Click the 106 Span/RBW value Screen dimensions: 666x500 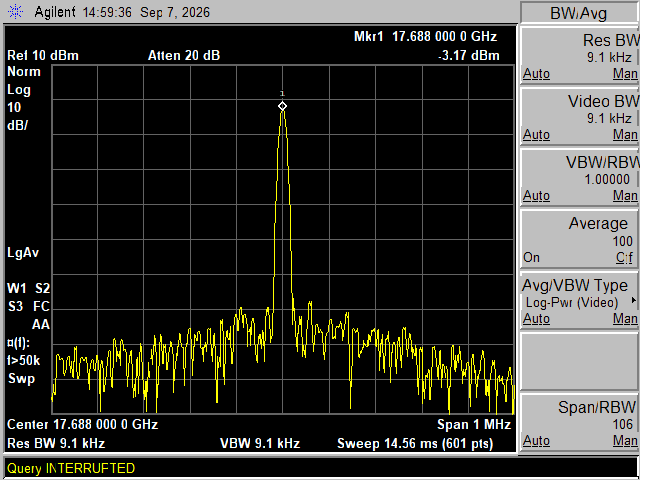pyautogui.click(x=623, y=424)
